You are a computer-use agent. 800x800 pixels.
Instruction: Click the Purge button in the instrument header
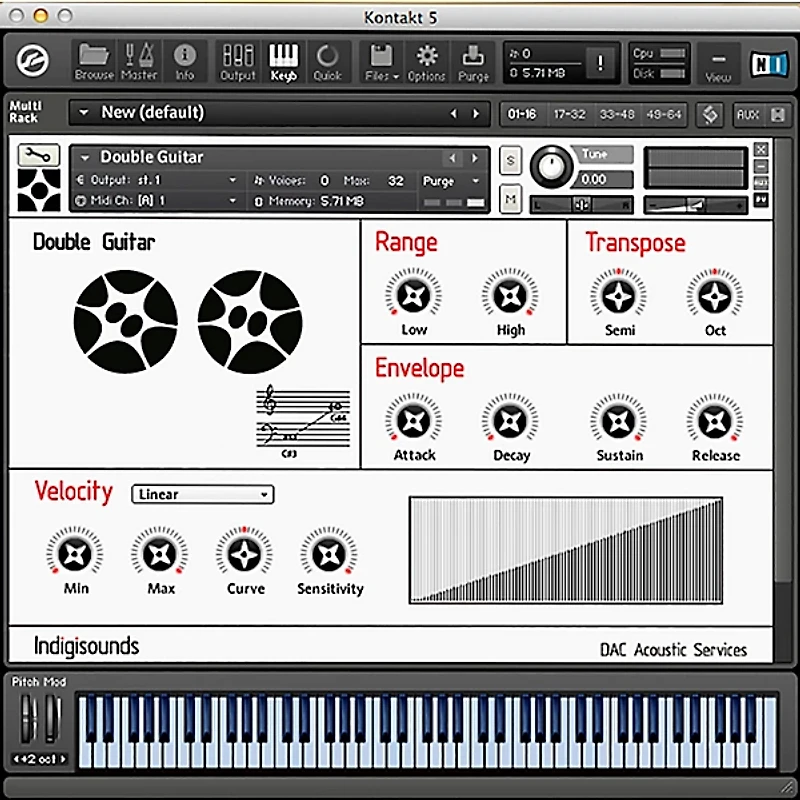pos(442,182)
